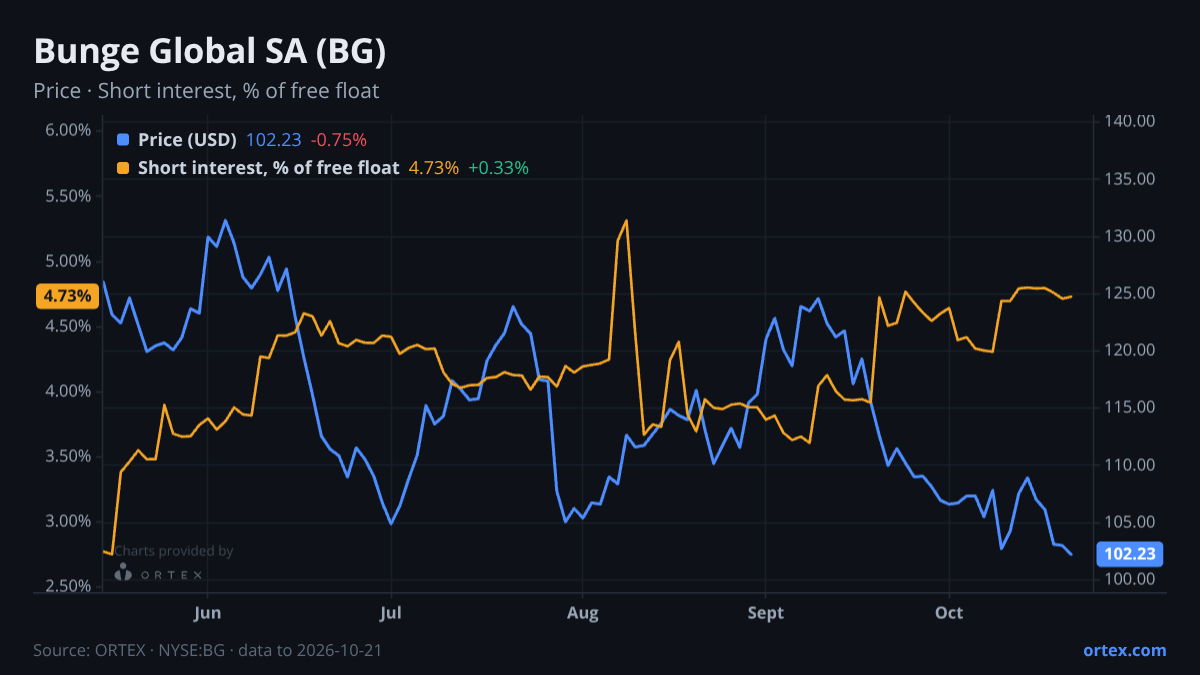The height and width of the screenshot is (675, 1200).
Task: Click the Bunge Global SA (BG) title
Action: pos(210,52)
